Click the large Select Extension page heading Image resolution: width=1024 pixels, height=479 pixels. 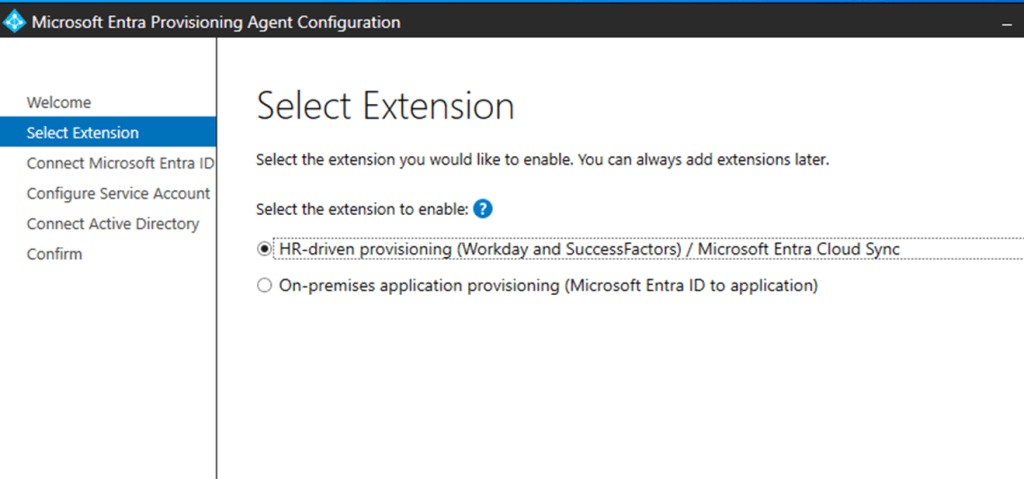click(385, 106)
